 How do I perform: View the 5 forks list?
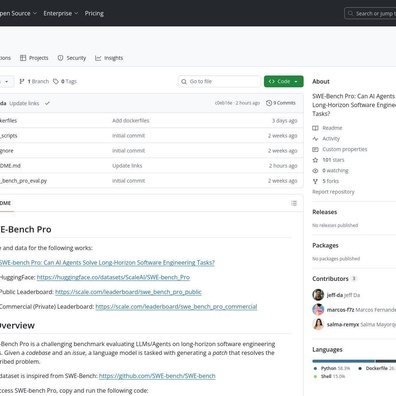[x=330, y=181]
